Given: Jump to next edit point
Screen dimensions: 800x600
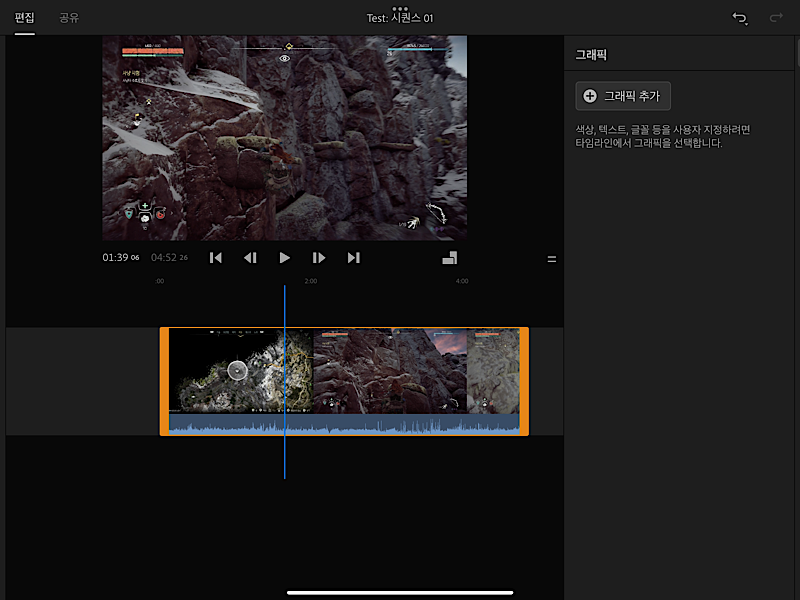Looking at the screenshot, I should [x=354, y=258].
